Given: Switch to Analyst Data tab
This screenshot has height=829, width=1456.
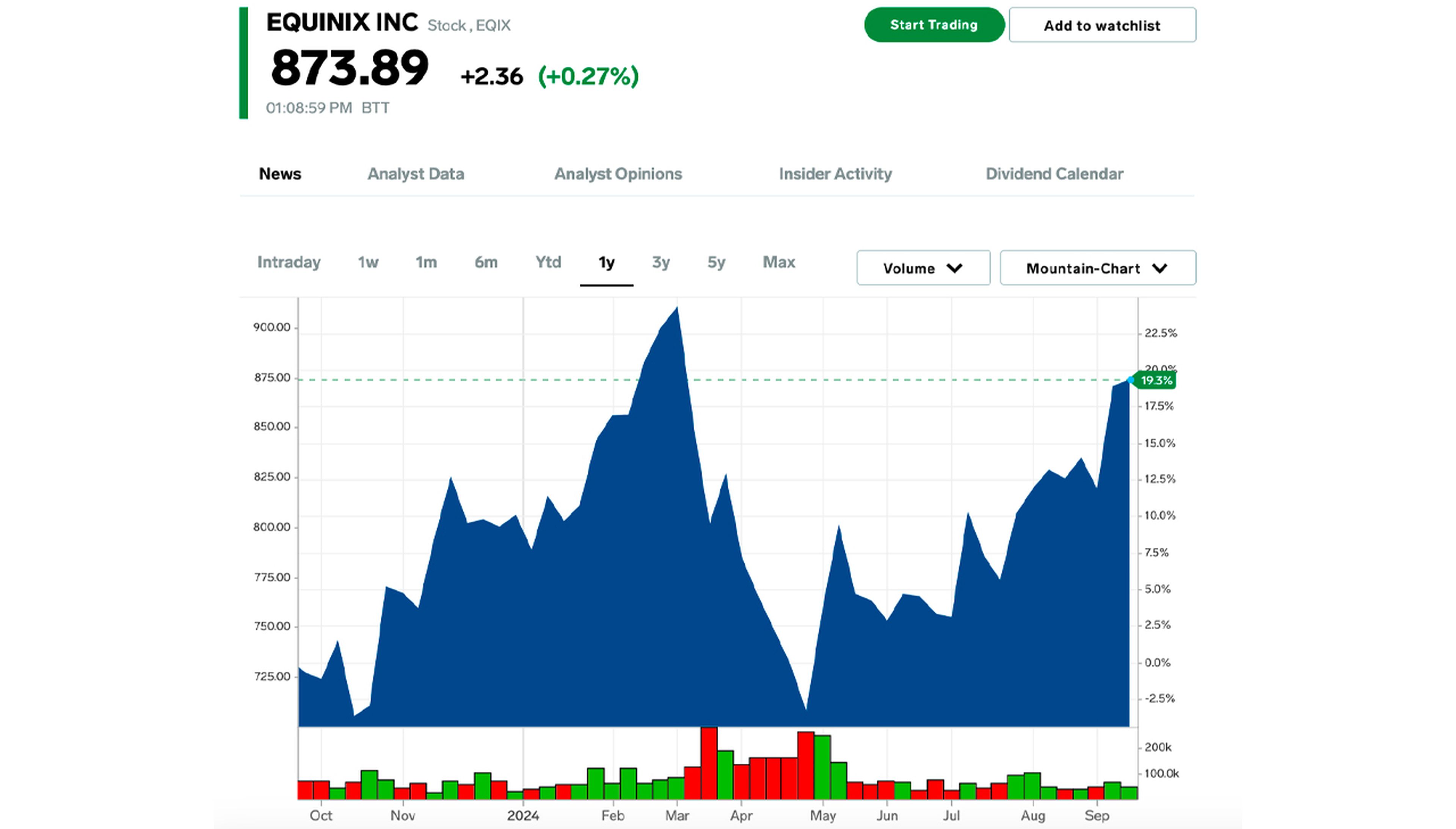Looking at the screenshot, I should (416, 174).
